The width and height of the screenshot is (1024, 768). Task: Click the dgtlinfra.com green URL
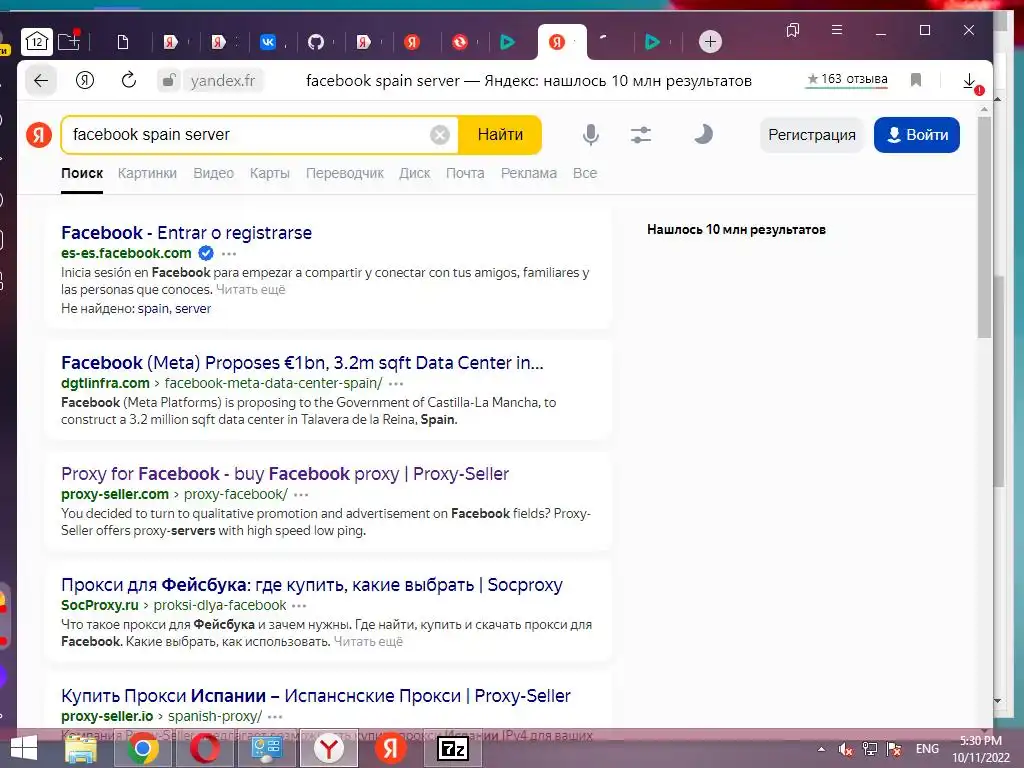[105, 383]
